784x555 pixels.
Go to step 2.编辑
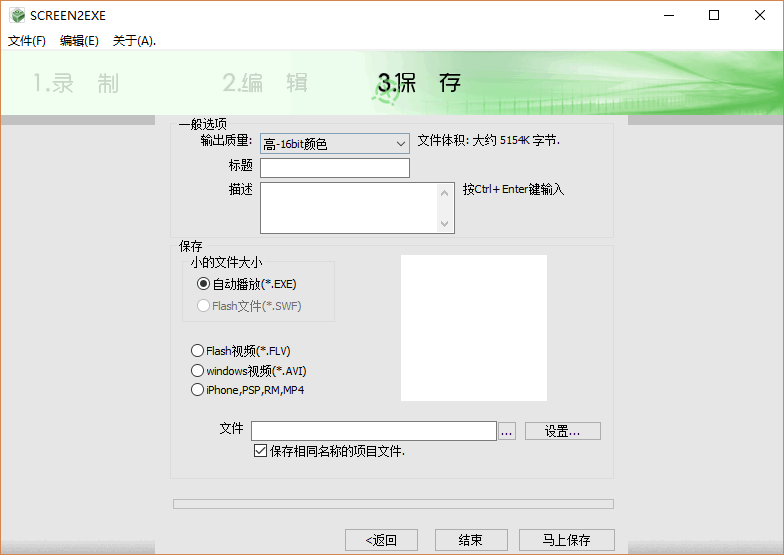(x=265, y=83)
